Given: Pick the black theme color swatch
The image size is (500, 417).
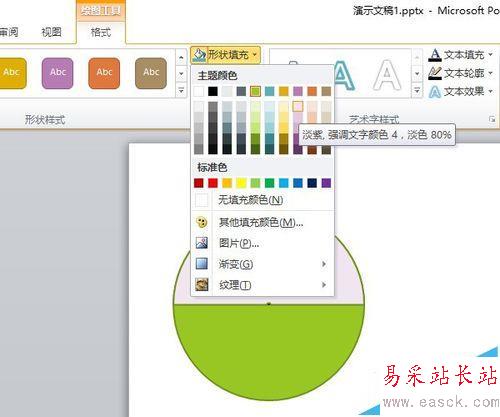Looking at the screenshot, I should point(213,91).
